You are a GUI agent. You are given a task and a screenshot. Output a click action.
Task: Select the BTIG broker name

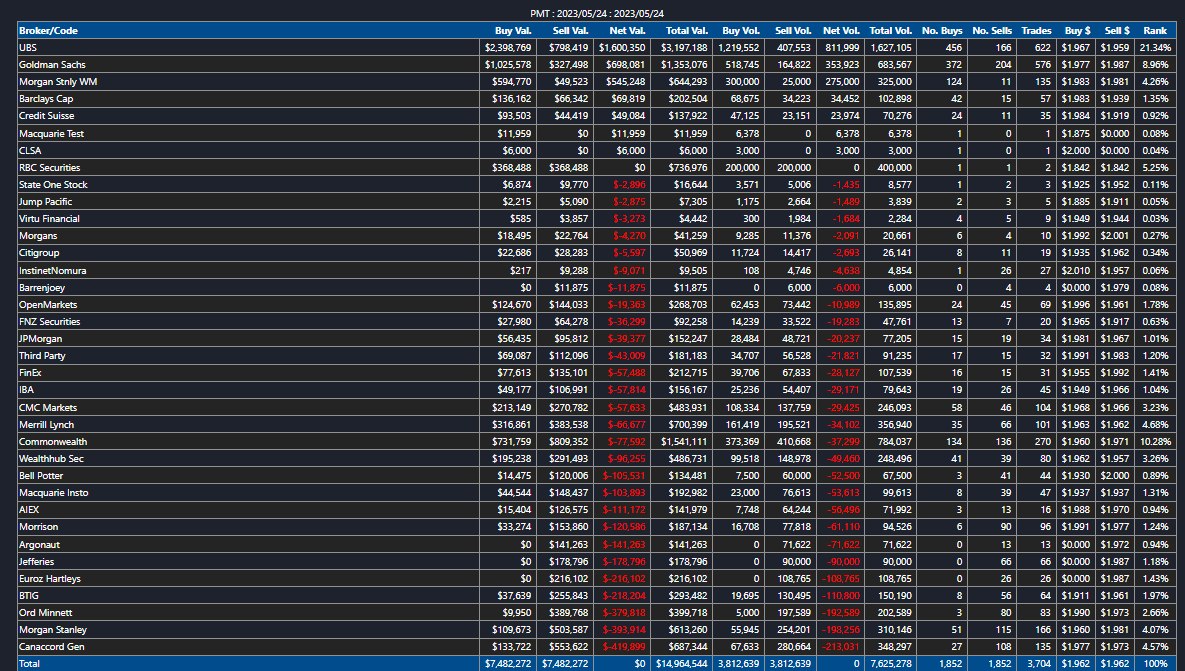(29, 595)
